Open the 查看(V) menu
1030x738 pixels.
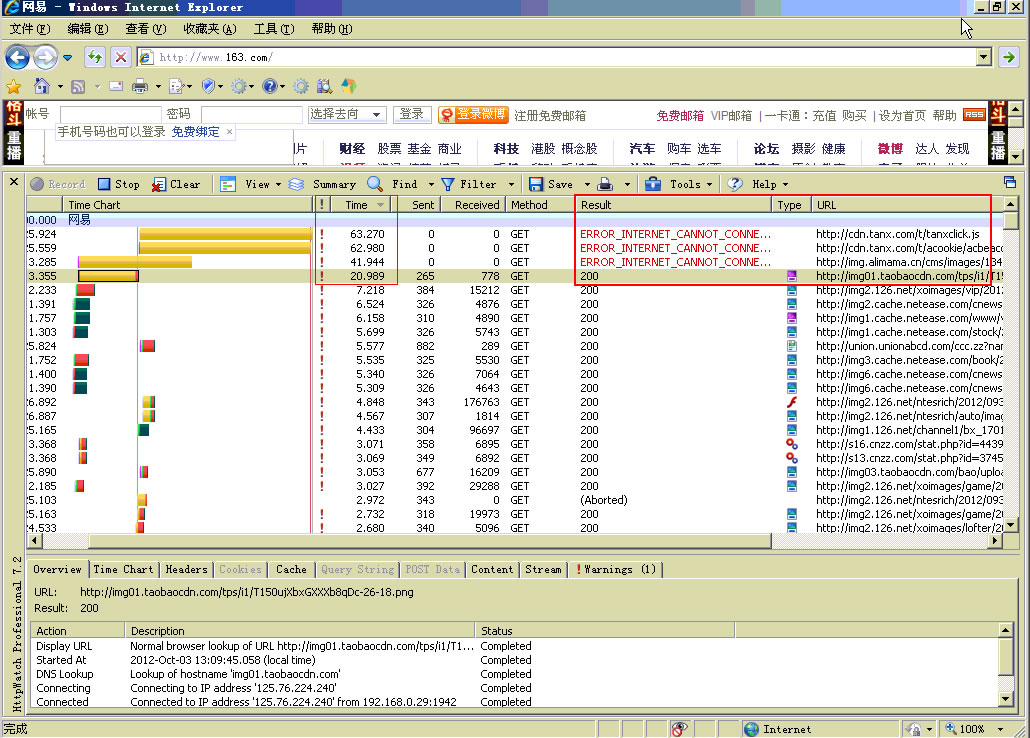145,29
